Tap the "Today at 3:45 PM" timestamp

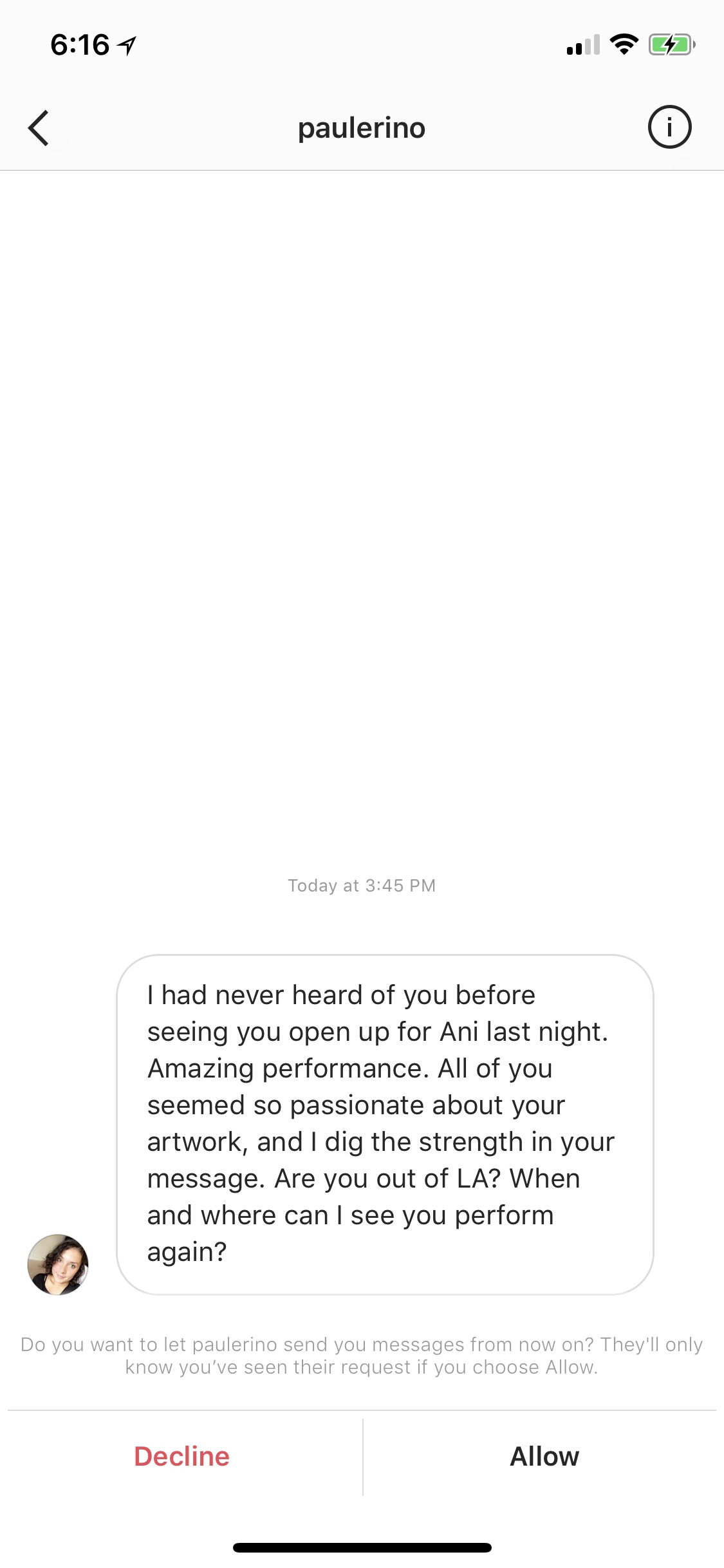coord(362,886)
